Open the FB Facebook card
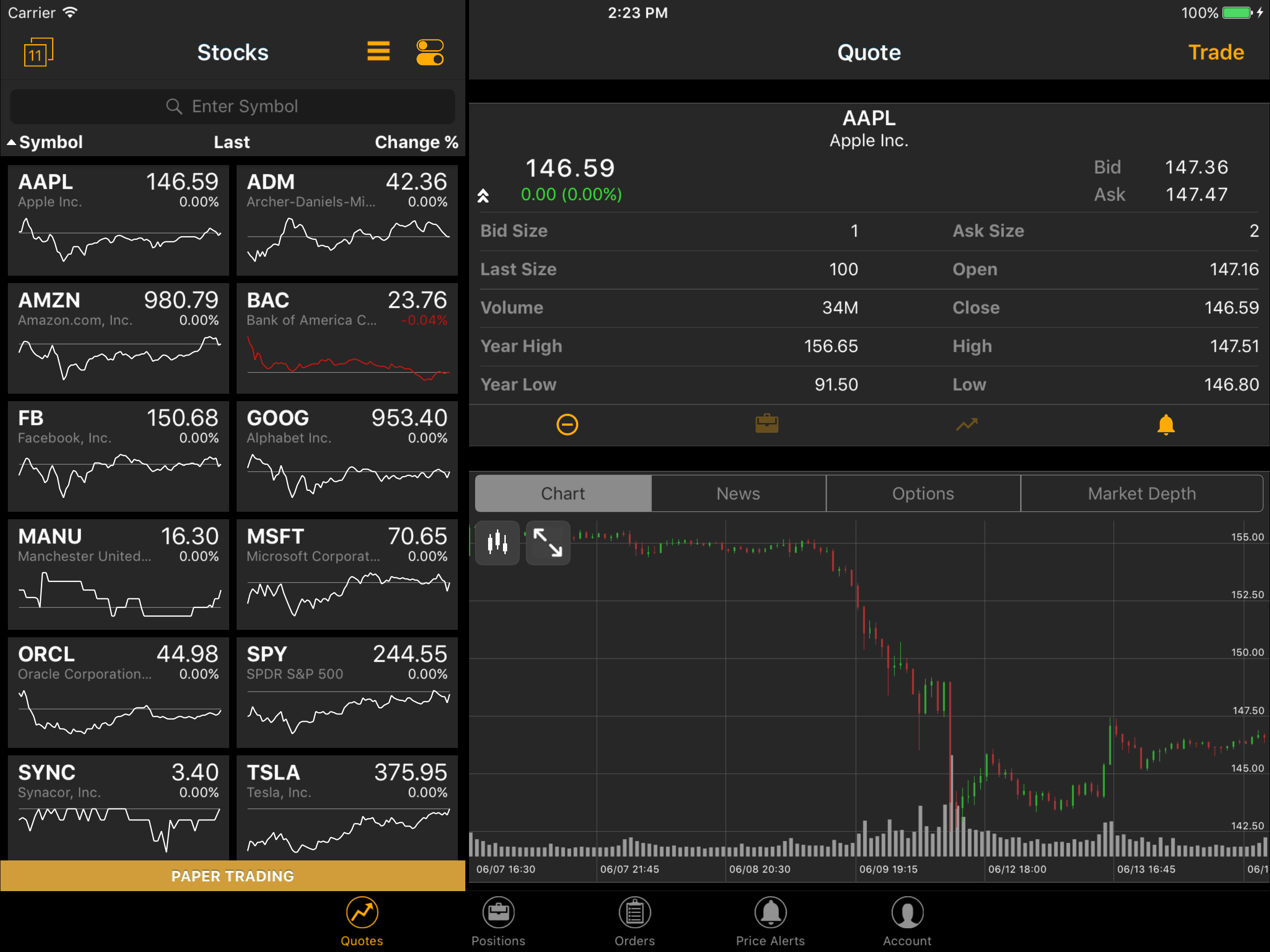The height and width of the screenshot is (952, 1270). point(118,456)
